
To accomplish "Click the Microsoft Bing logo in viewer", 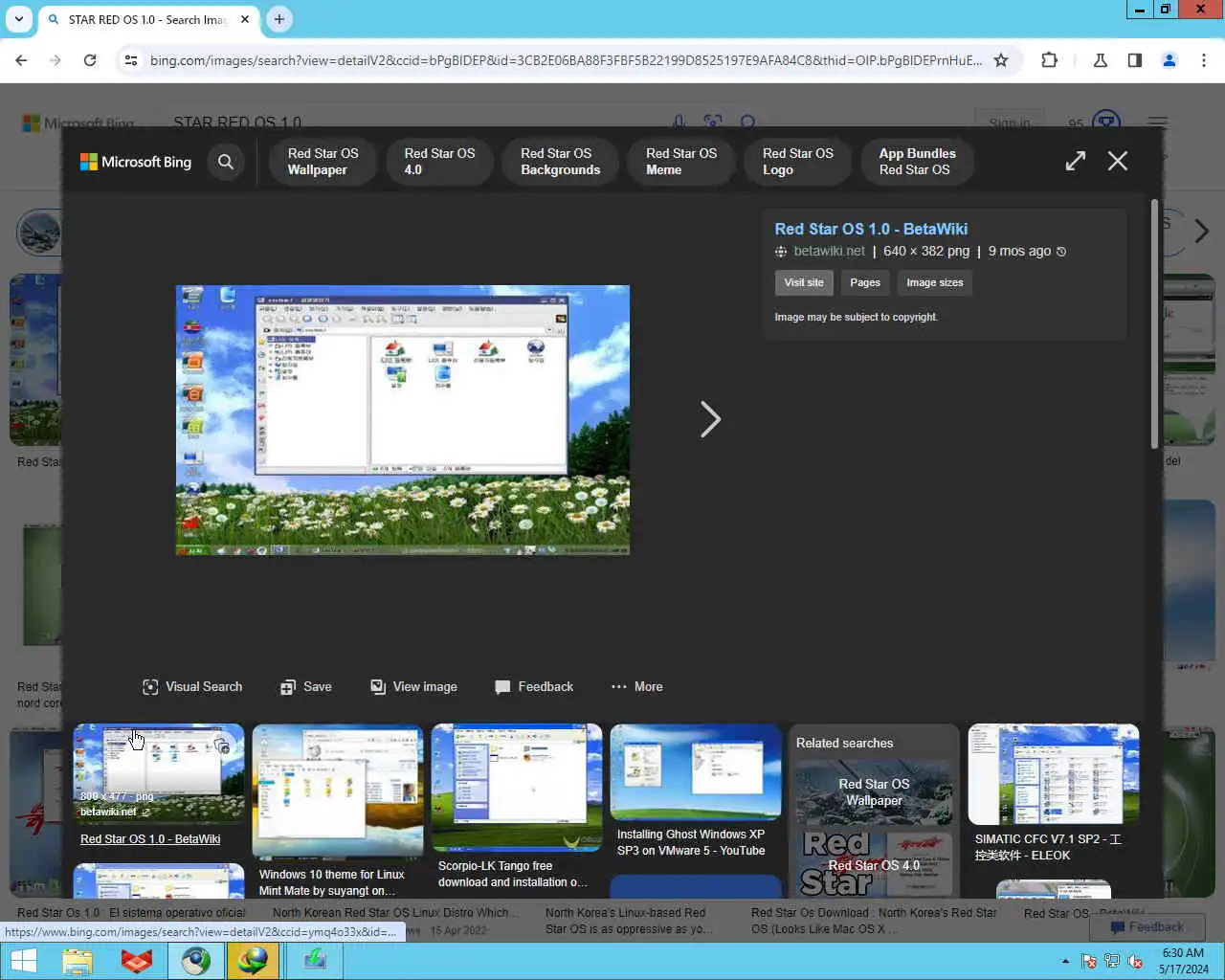I will [136, 162].
